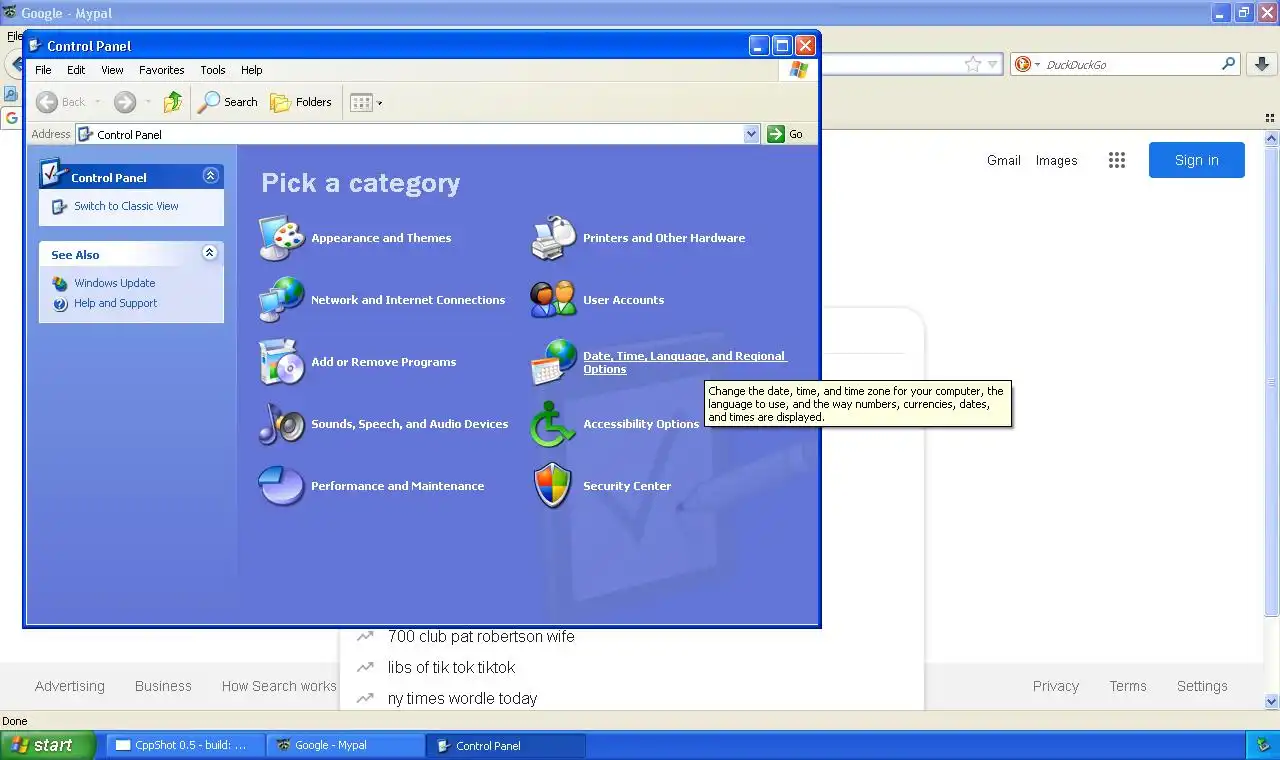
Task: Open Performance and Maintenance pie chart icon
Action: coord(281,486)
